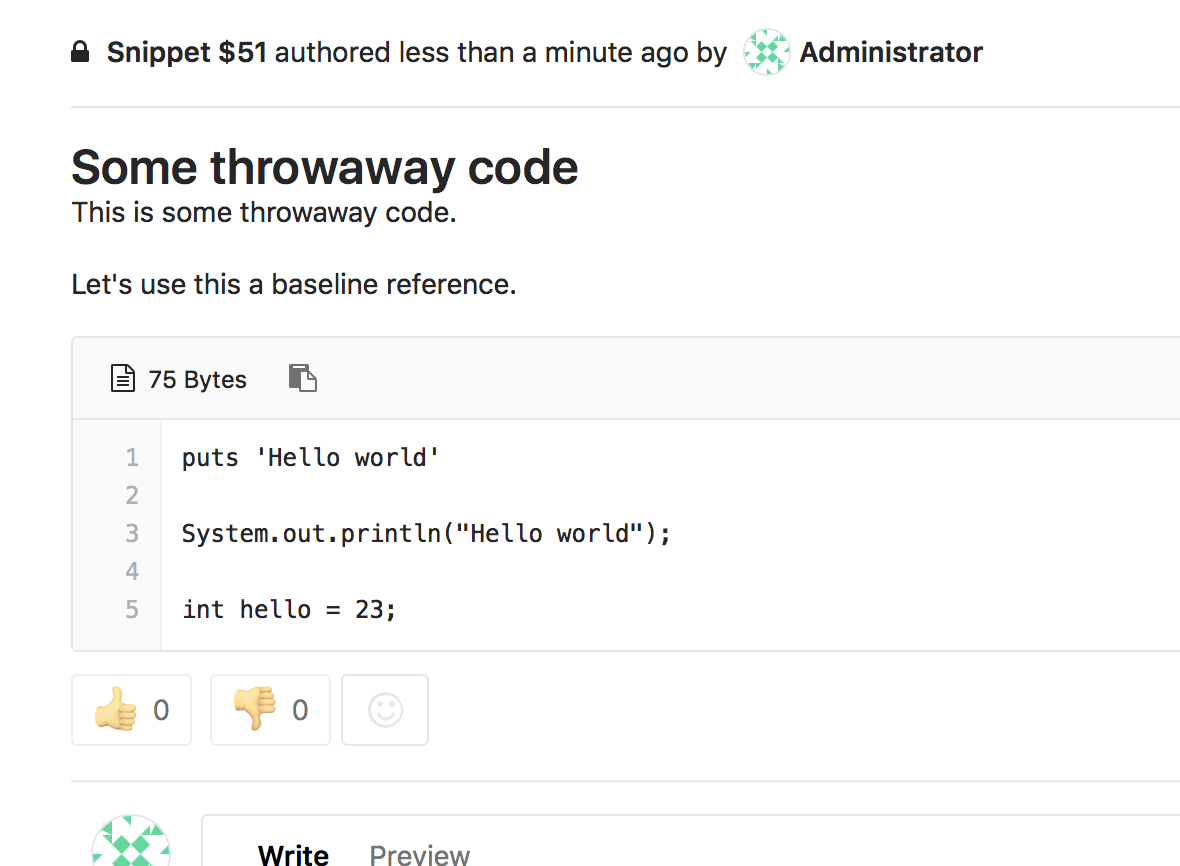Viewport: 1180px width, 866px height.
Task: Click line number 1 in the code gutter
Action: coord(132,458)
